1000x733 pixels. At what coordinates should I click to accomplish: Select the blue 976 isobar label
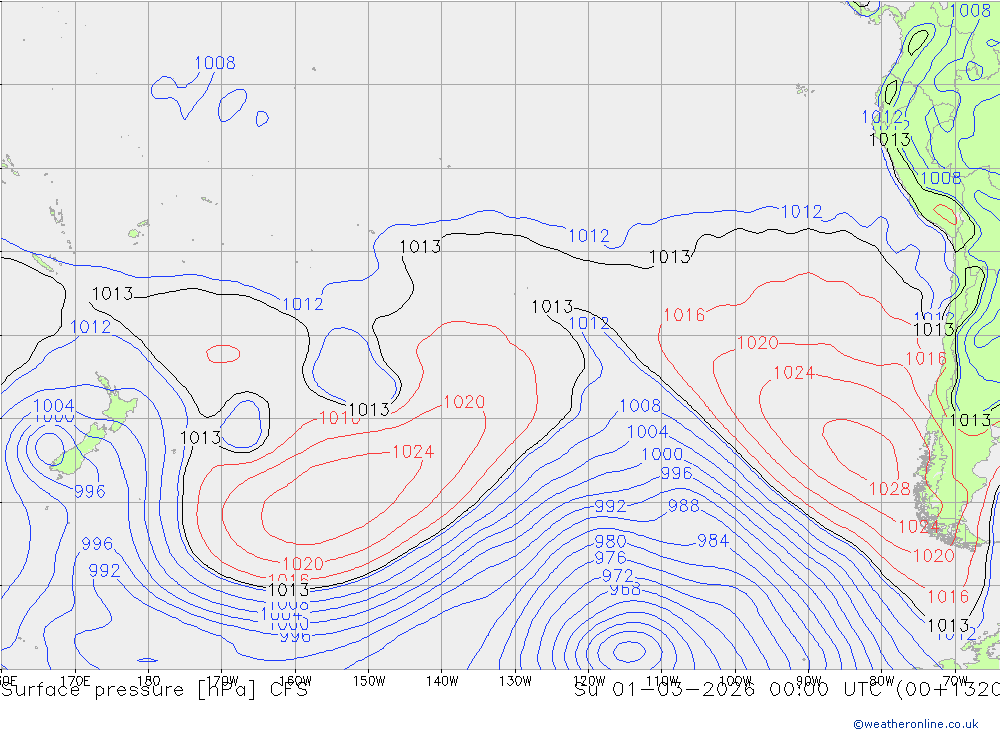coord(610,558)
